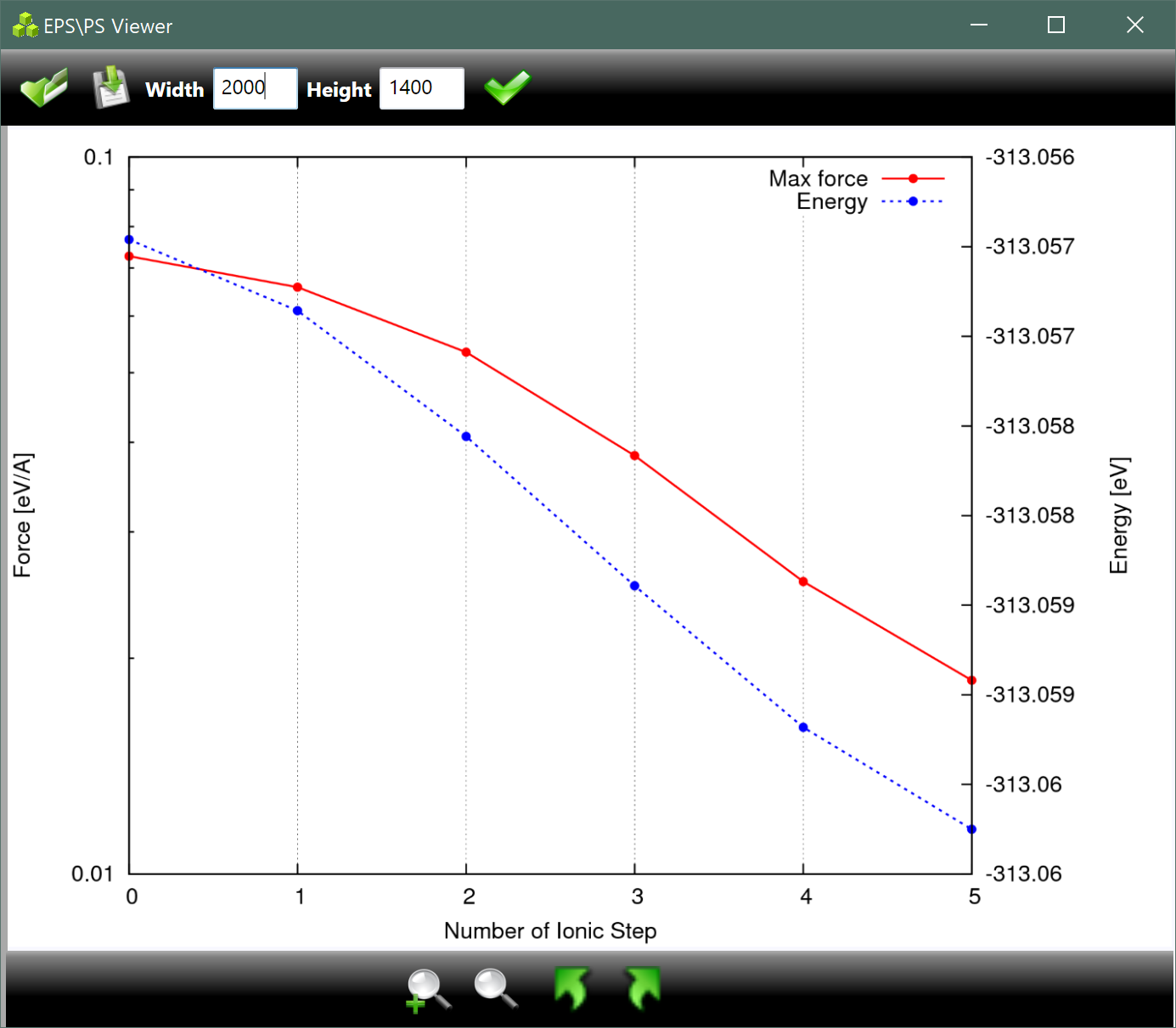
Task: Click the EPS\PS Viewer app icon
Action: [x=25, y=25]
